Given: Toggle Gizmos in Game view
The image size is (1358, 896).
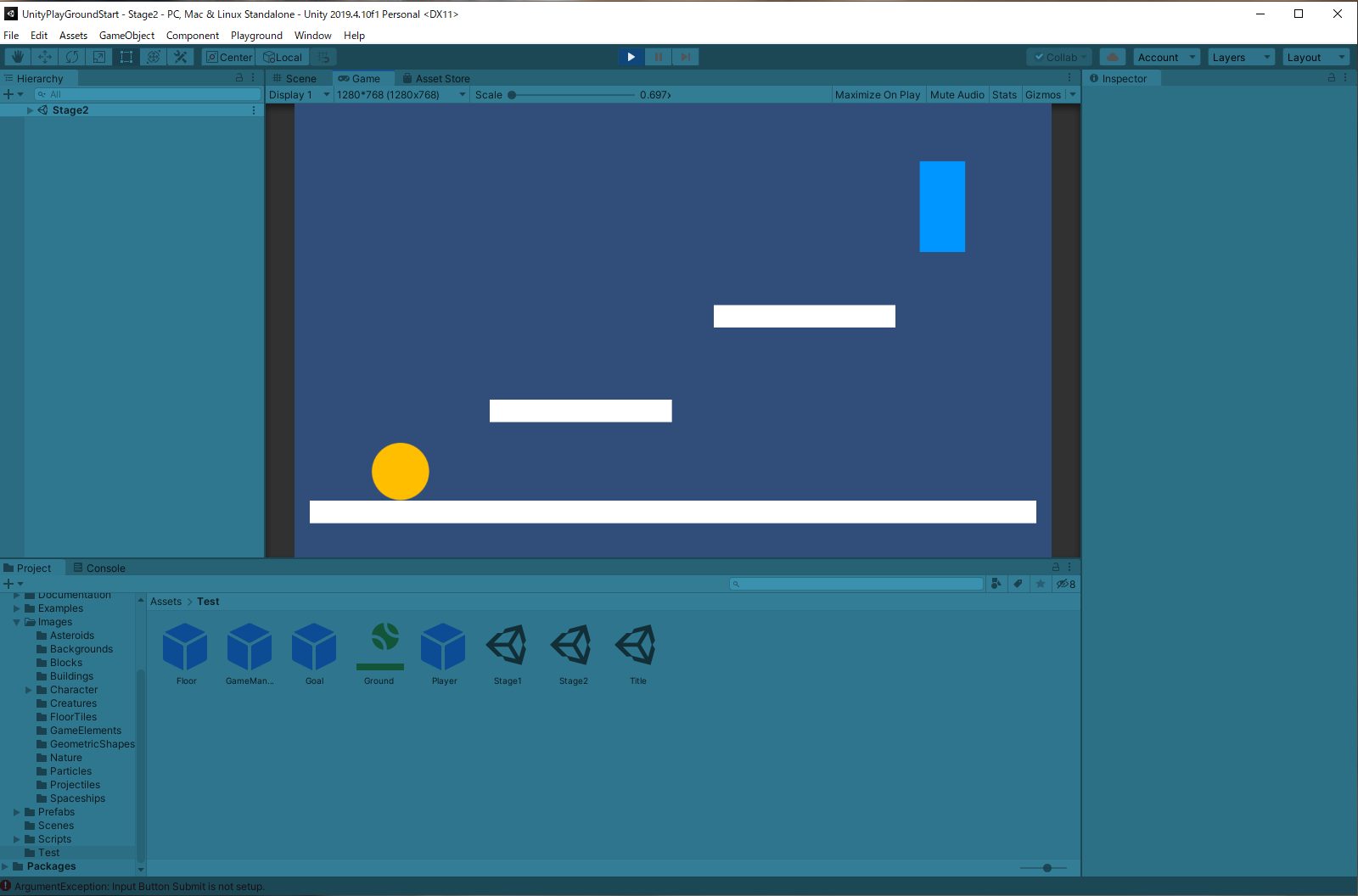Looking at the screenshot, I should 1043,94.
